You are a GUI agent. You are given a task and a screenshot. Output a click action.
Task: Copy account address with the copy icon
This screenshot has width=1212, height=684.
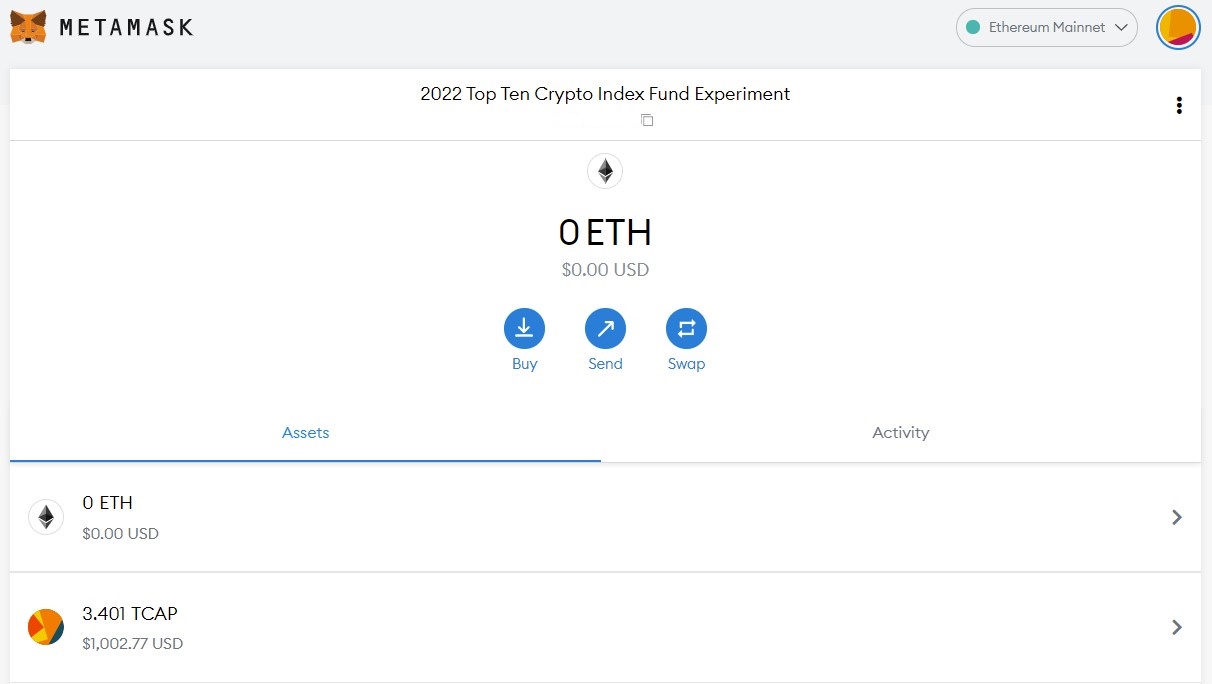point(647,120)
